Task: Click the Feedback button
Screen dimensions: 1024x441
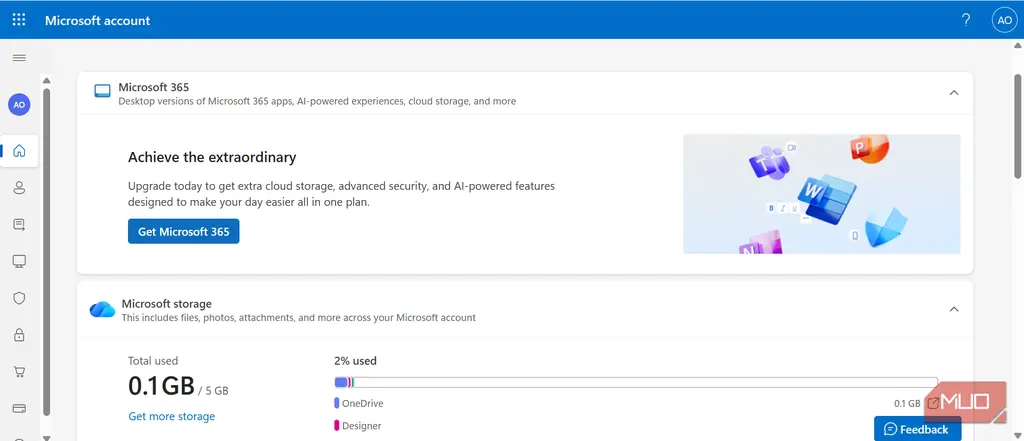Action: pos(918,429)
